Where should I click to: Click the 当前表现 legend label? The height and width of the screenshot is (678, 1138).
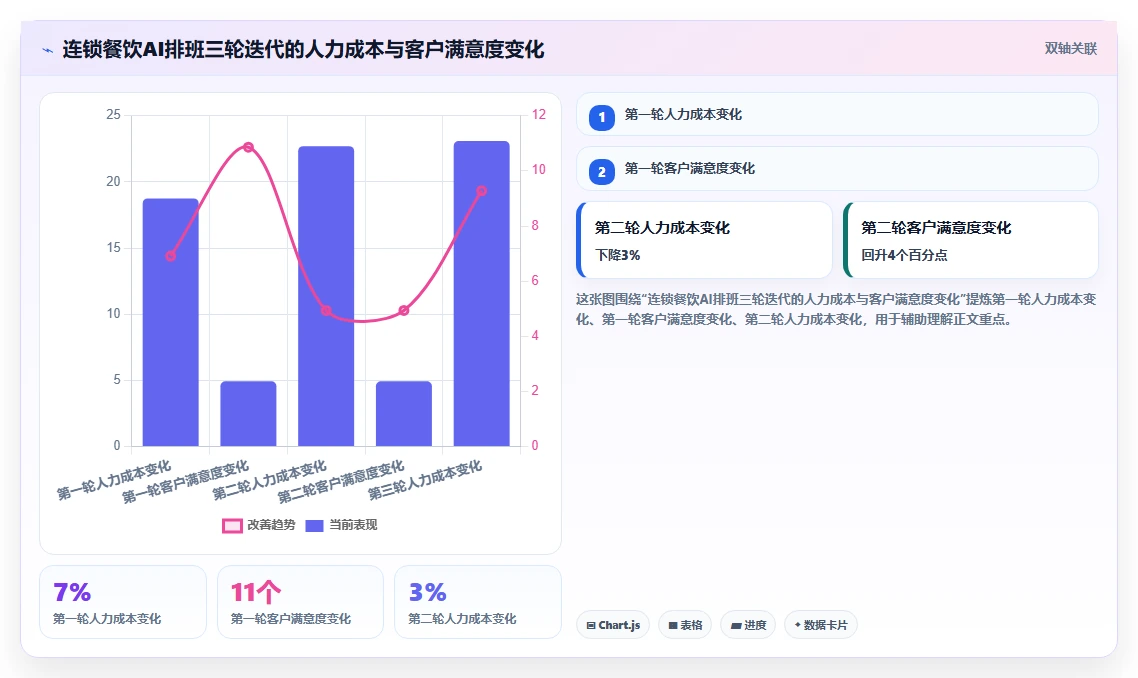353,525
